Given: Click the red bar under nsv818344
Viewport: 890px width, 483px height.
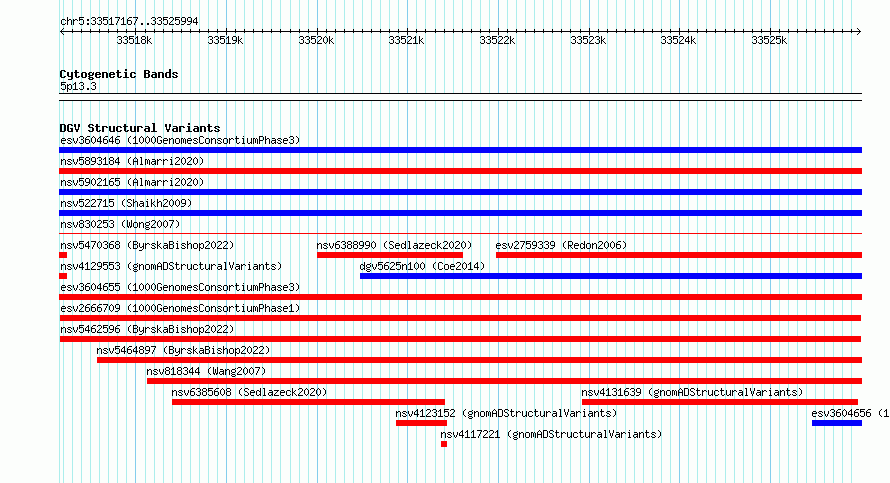Looking at the screenshot, I should coord(505,381).
